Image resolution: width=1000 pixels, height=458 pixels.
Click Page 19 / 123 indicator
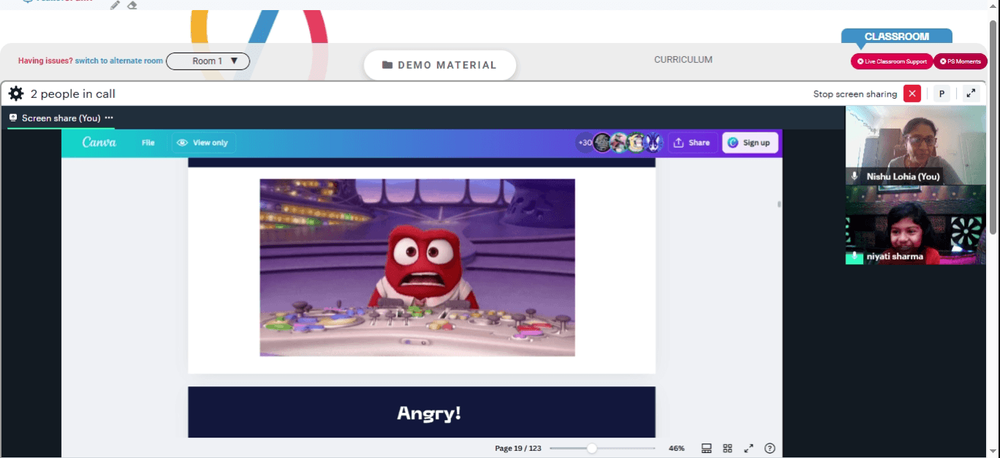(x=518, y=448)
